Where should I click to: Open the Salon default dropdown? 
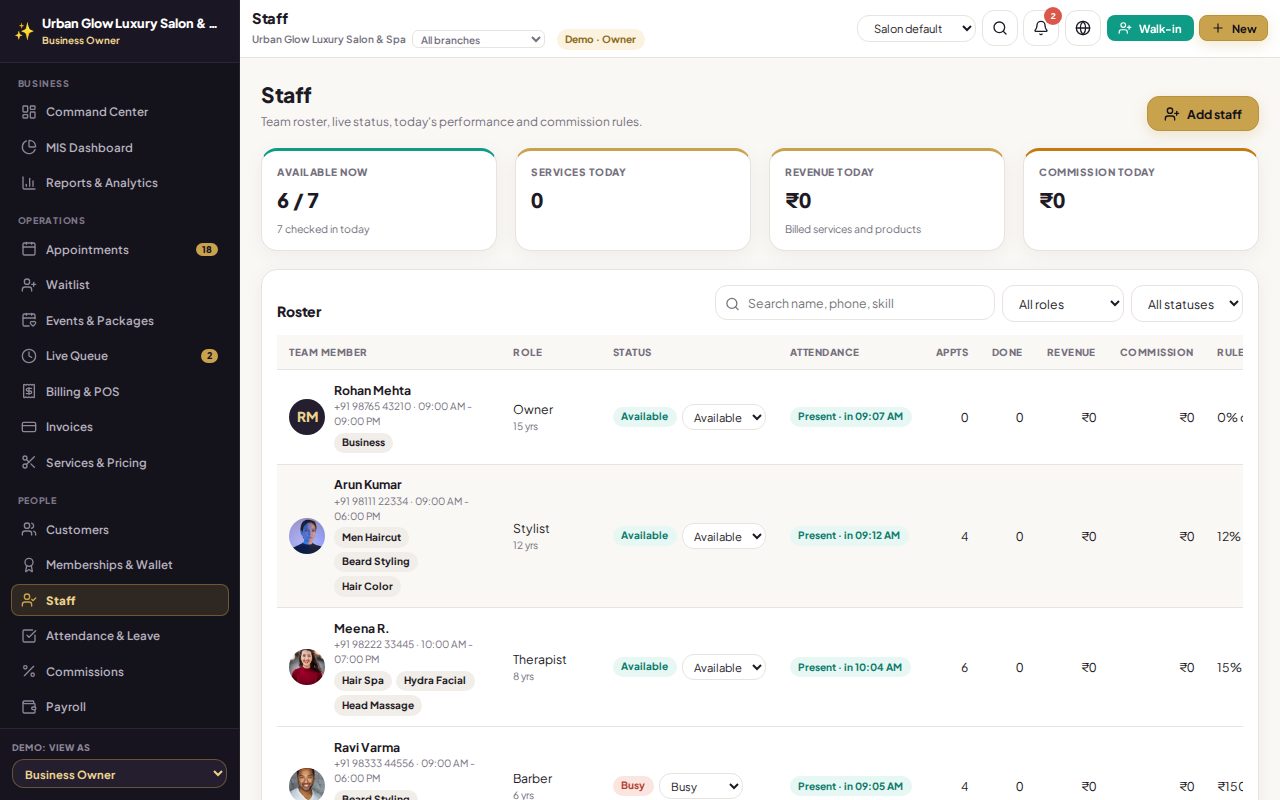tap(916, 29)
